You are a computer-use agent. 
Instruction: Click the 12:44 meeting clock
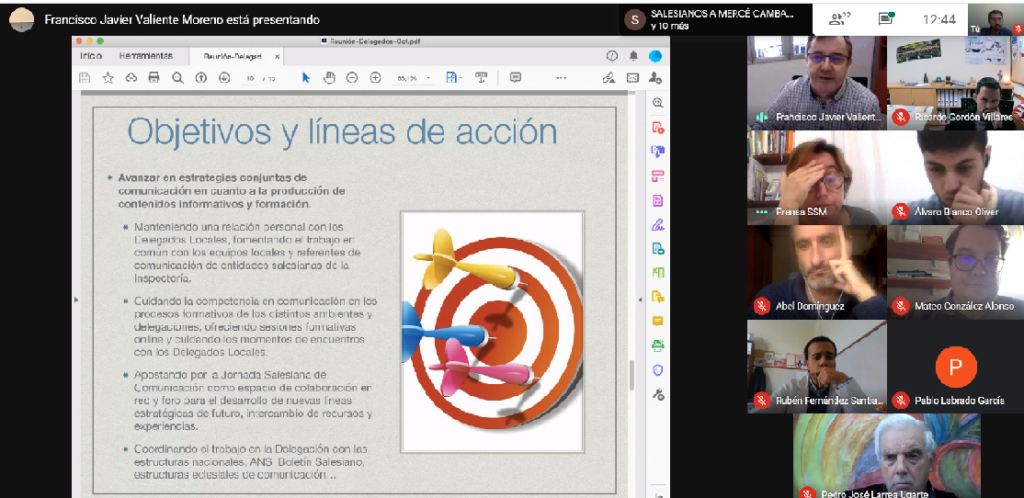[x=939, y=20]
